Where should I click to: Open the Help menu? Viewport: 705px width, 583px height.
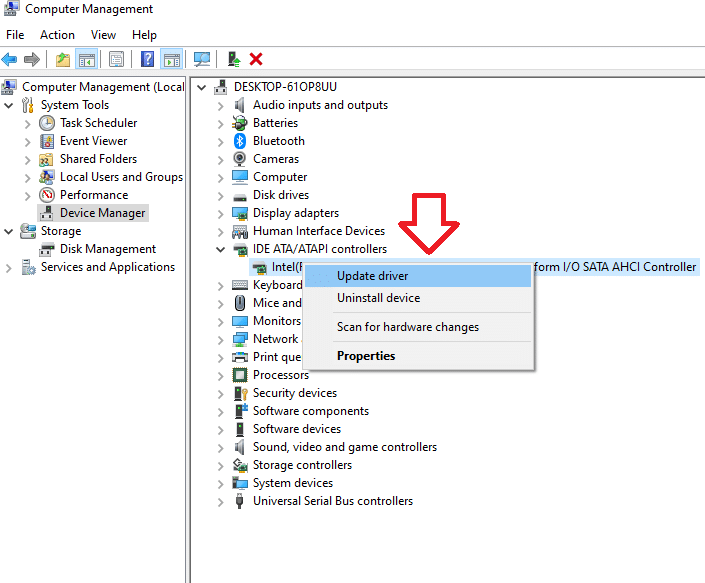click(x=144, y=35)
